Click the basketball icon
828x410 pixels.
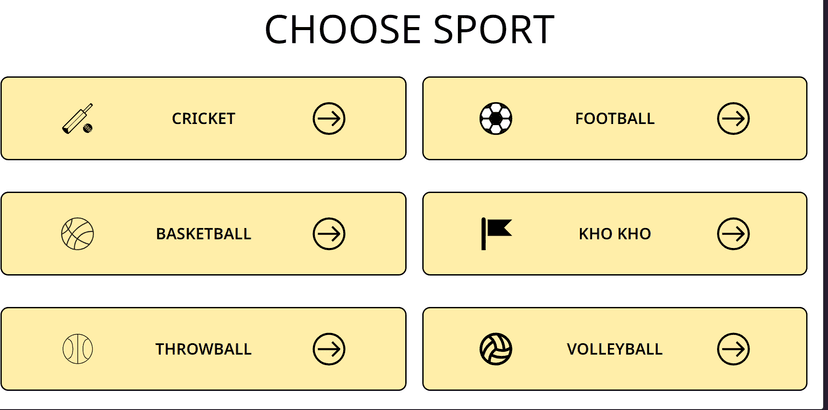78,234
